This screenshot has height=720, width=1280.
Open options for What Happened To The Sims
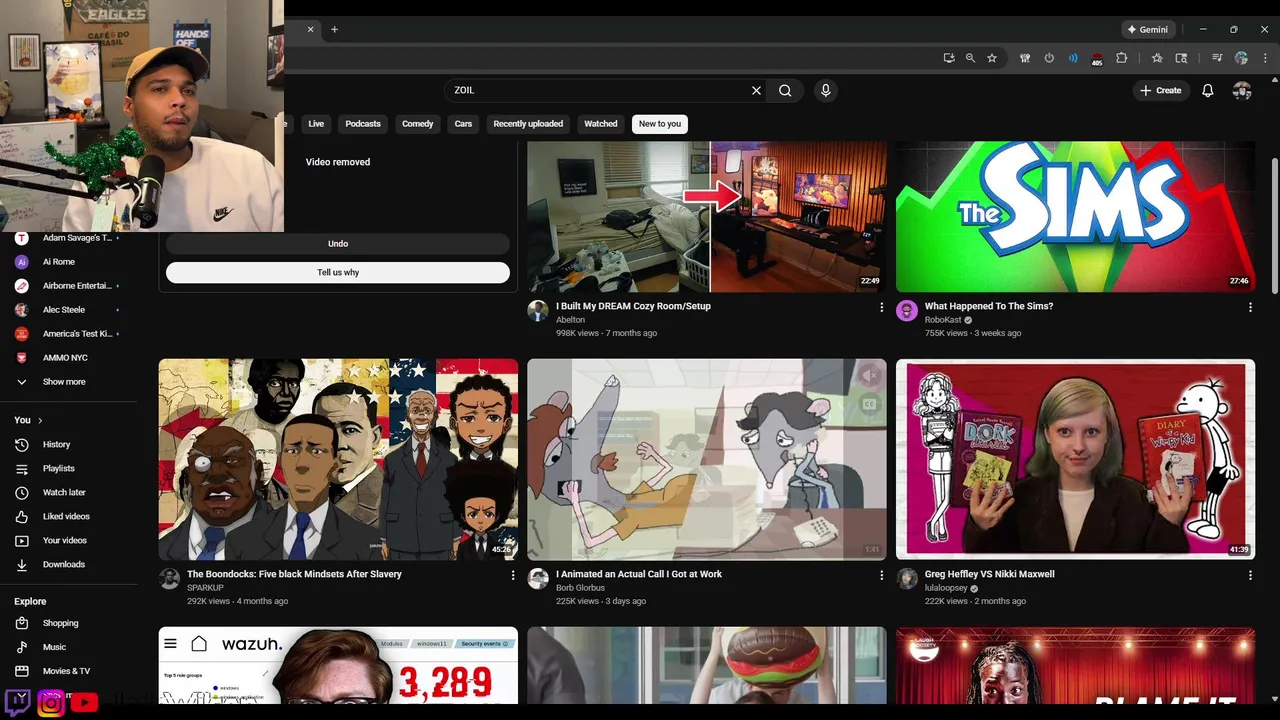(x=1250, y=307)
